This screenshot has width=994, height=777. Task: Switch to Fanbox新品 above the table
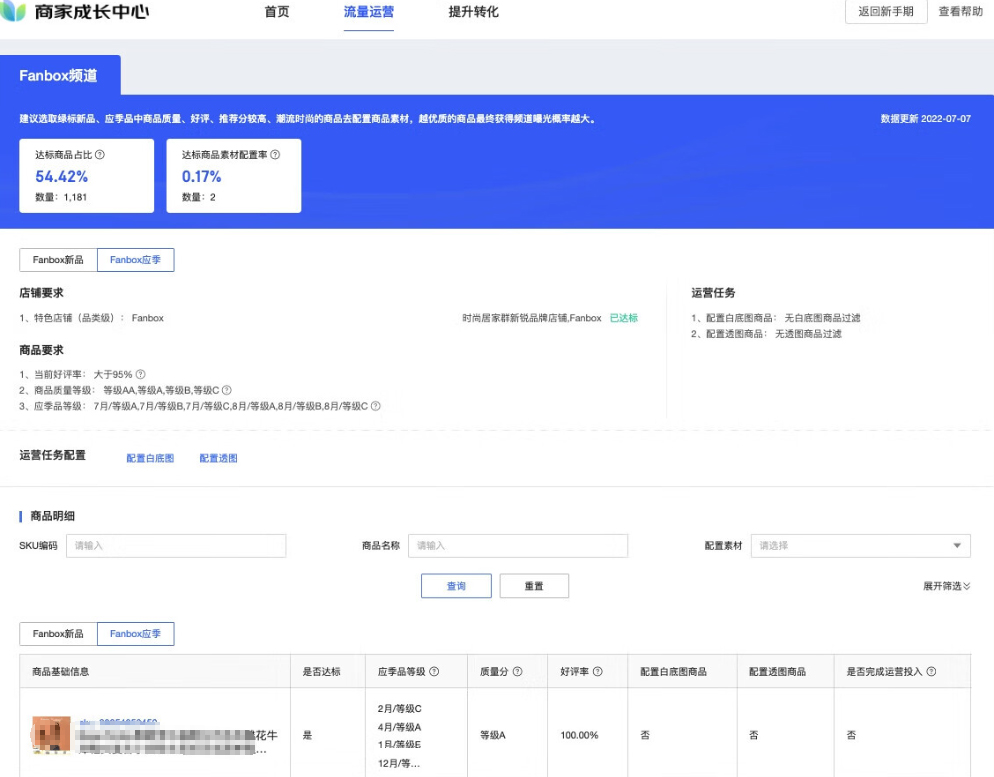pyautogui.click(x=57, y=633)
